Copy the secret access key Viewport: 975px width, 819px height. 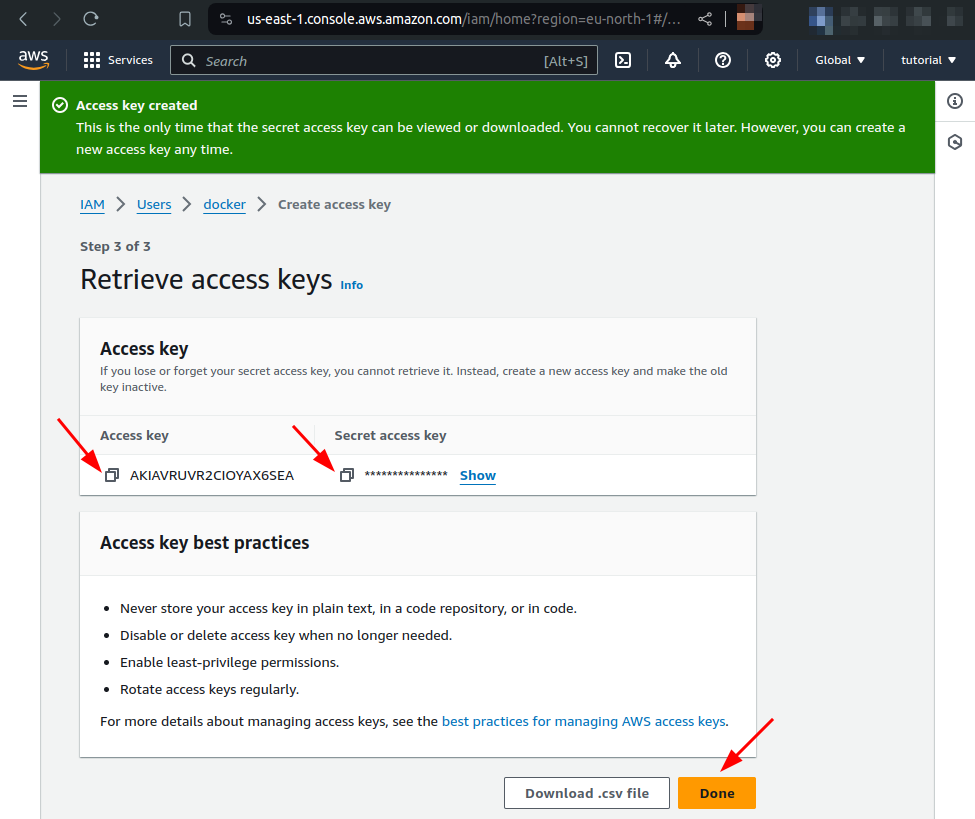click(x=347, y=475)
